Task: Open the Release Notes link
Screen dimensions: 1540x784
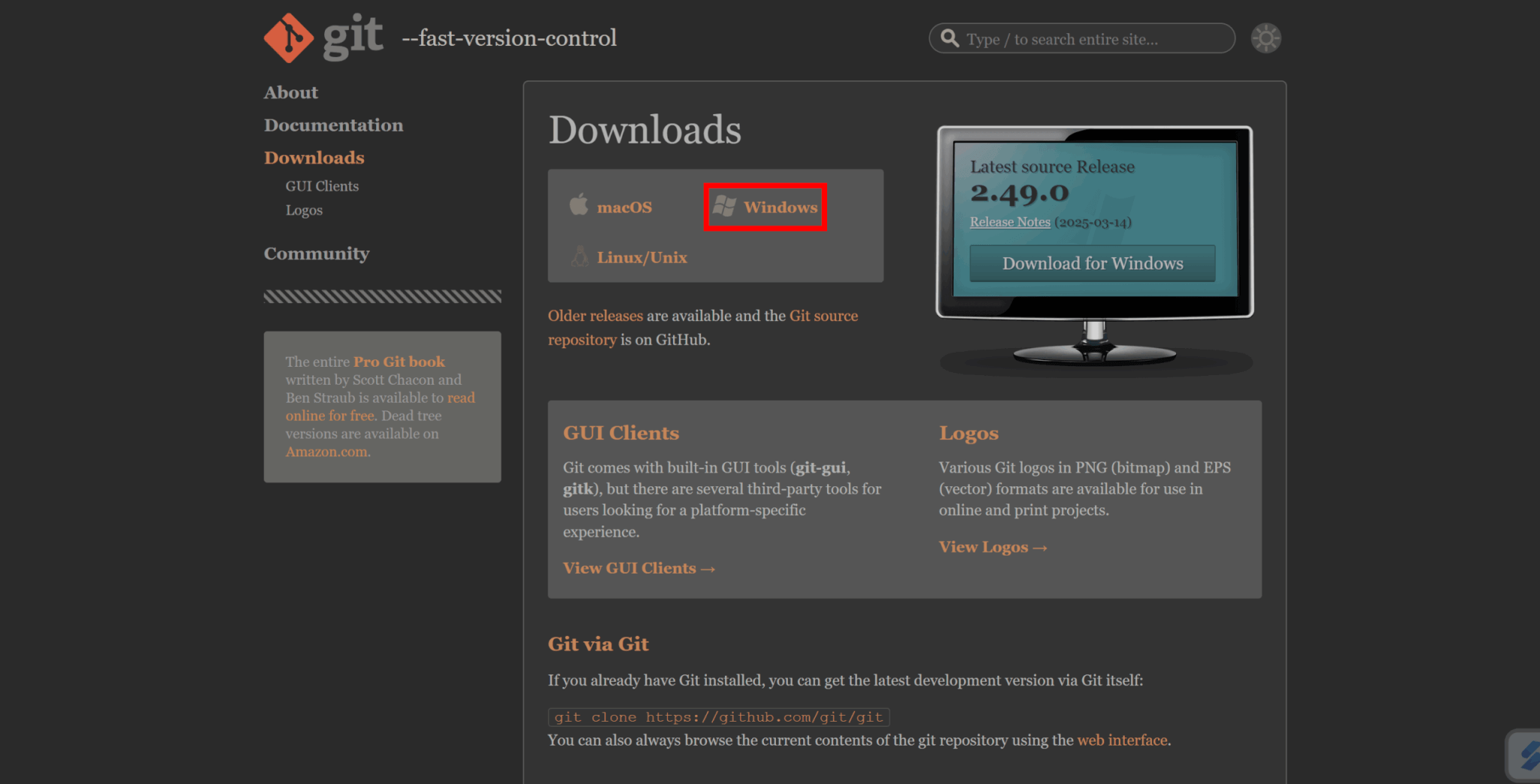Action: [1009, 222]
